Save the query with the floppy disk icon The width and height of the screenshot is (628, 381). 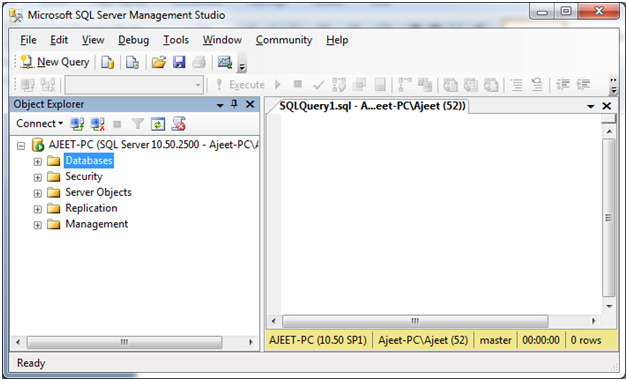click(179, 62)
